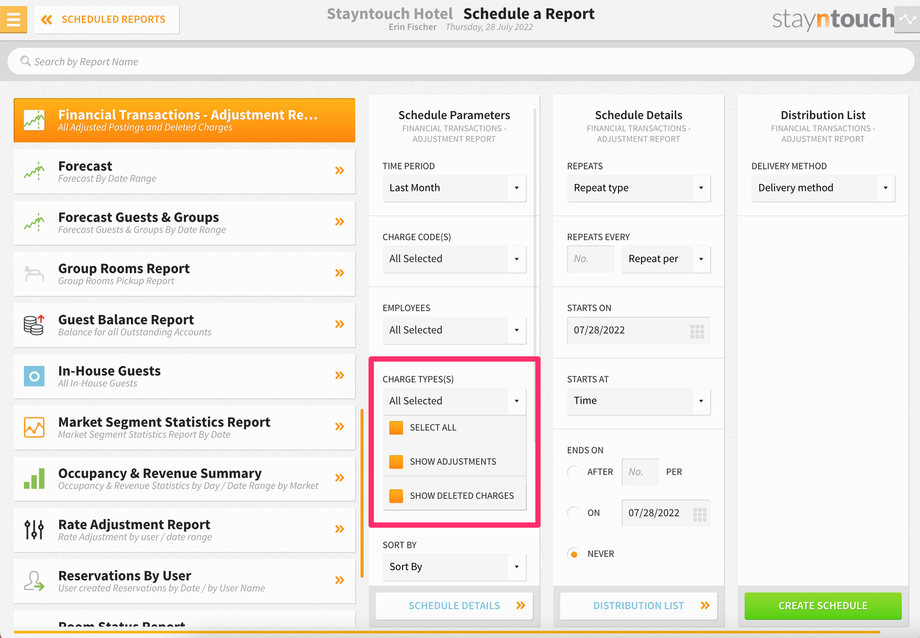Viewport: 920px width, 638px height.
Task: Click Forecast Guests & Groups arrow icon
Action: click(x=340, y=222)
